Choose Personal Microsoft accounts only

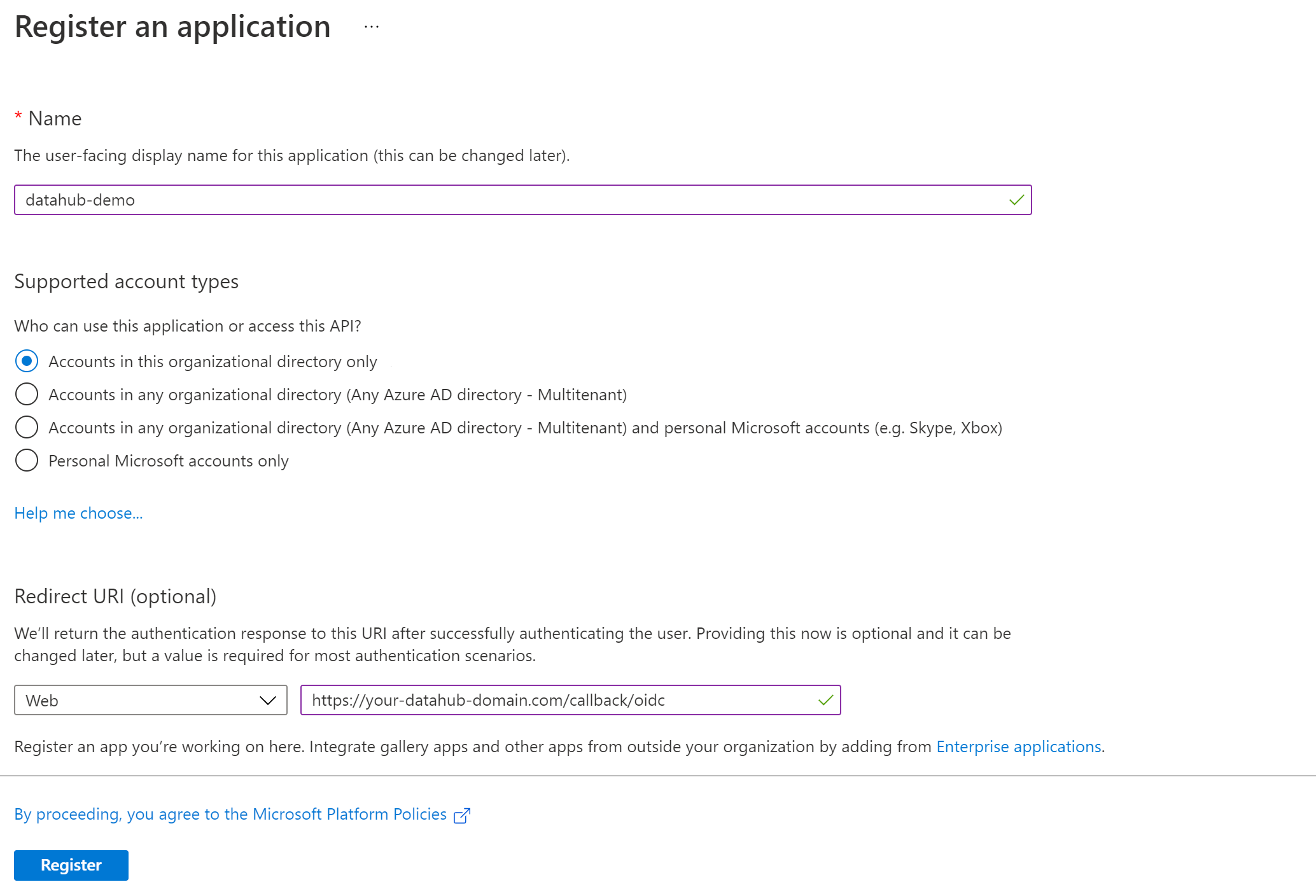(x=27, y=460)
